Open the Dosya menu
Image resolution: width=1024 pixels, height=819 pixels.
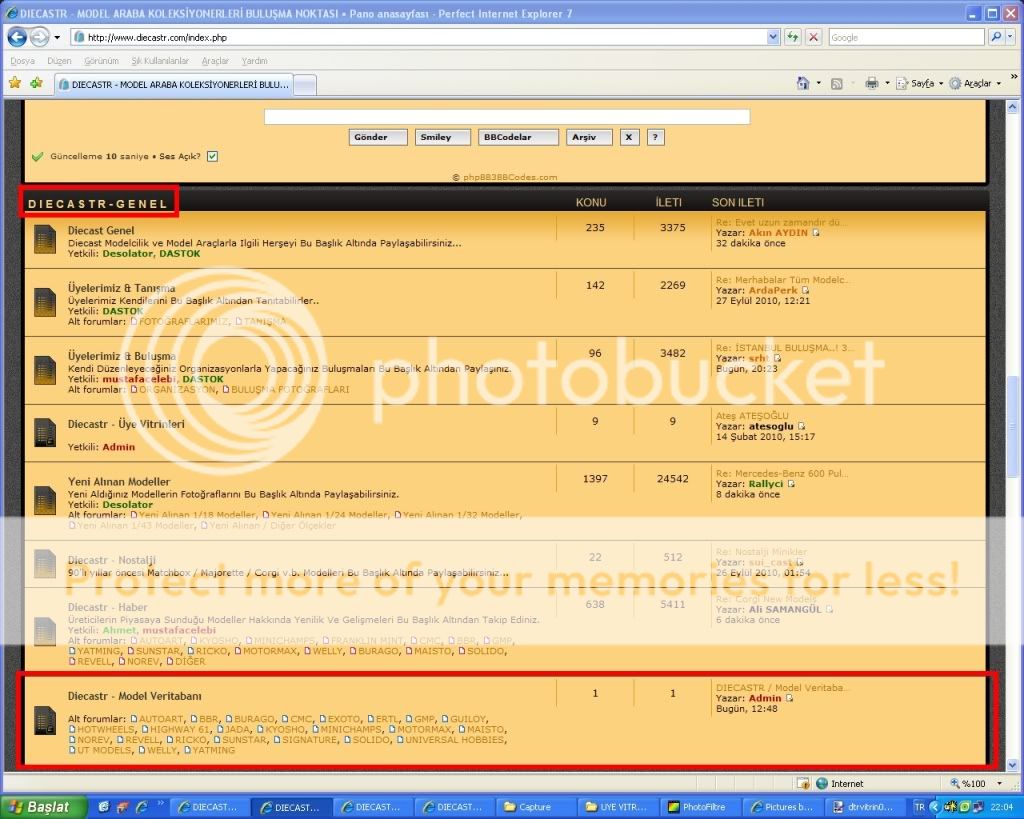(22, 61)
